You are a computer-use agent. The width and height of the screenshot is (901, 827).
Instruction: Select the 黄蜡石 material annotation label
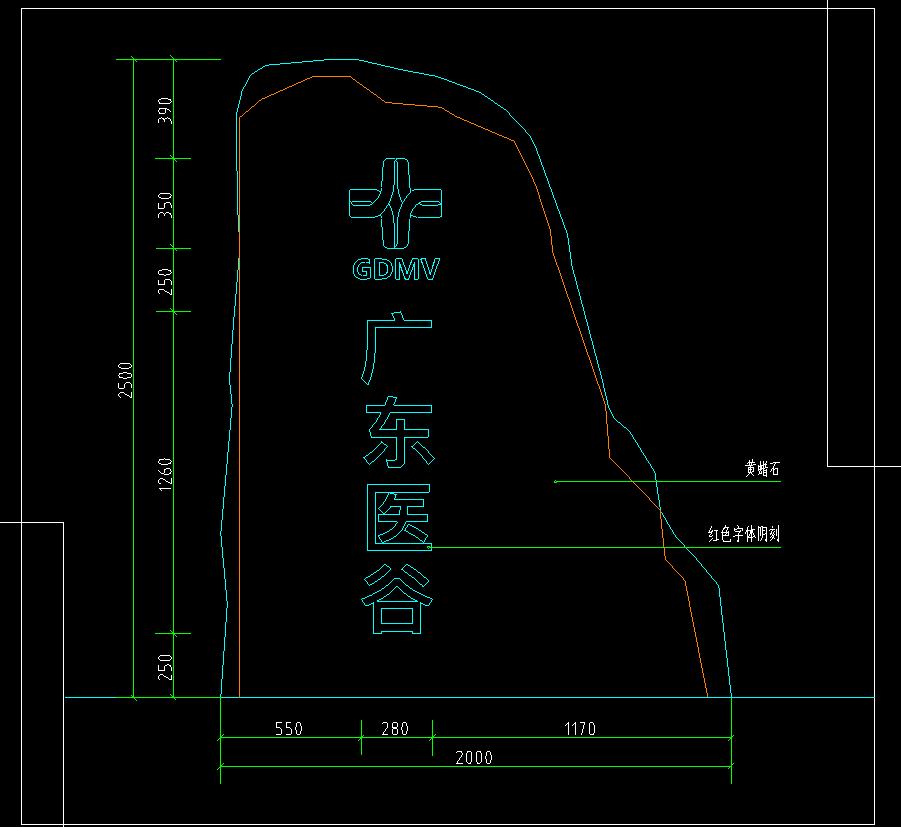[763, 468]
